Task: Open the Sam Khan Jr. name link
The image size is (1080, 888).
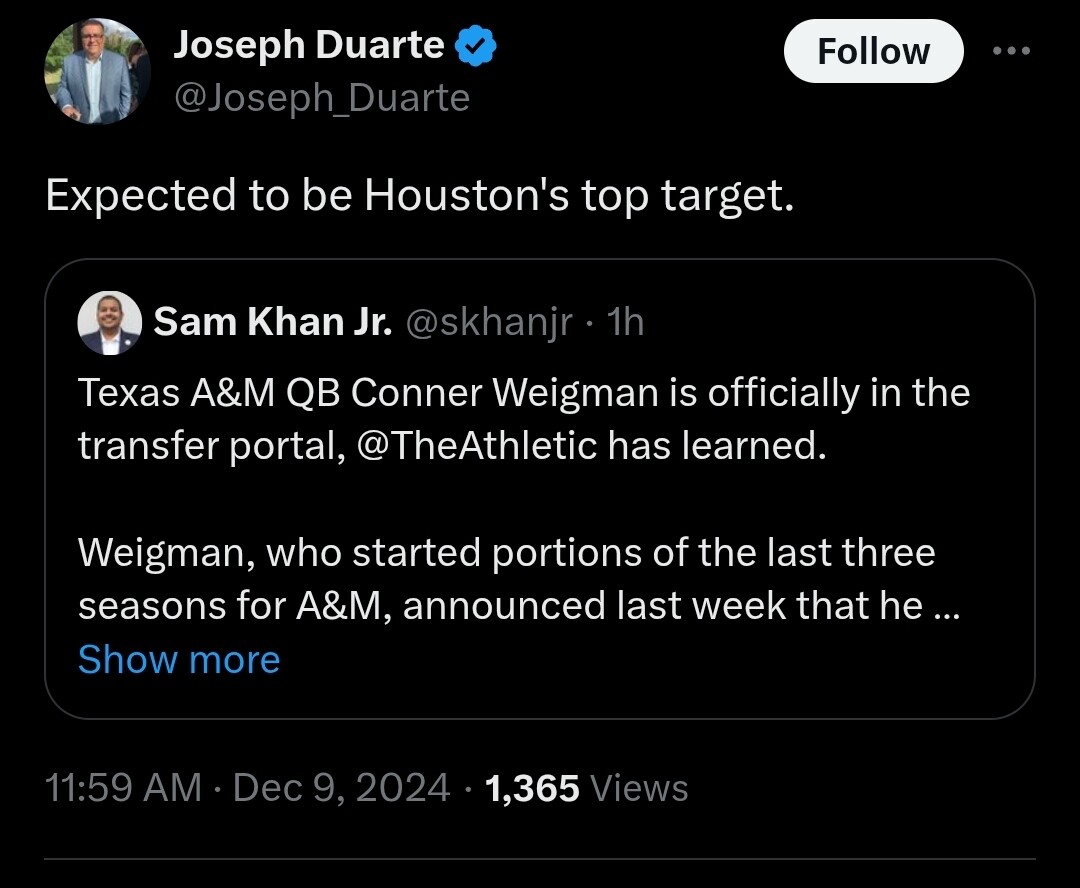Action: coord(273,322)
